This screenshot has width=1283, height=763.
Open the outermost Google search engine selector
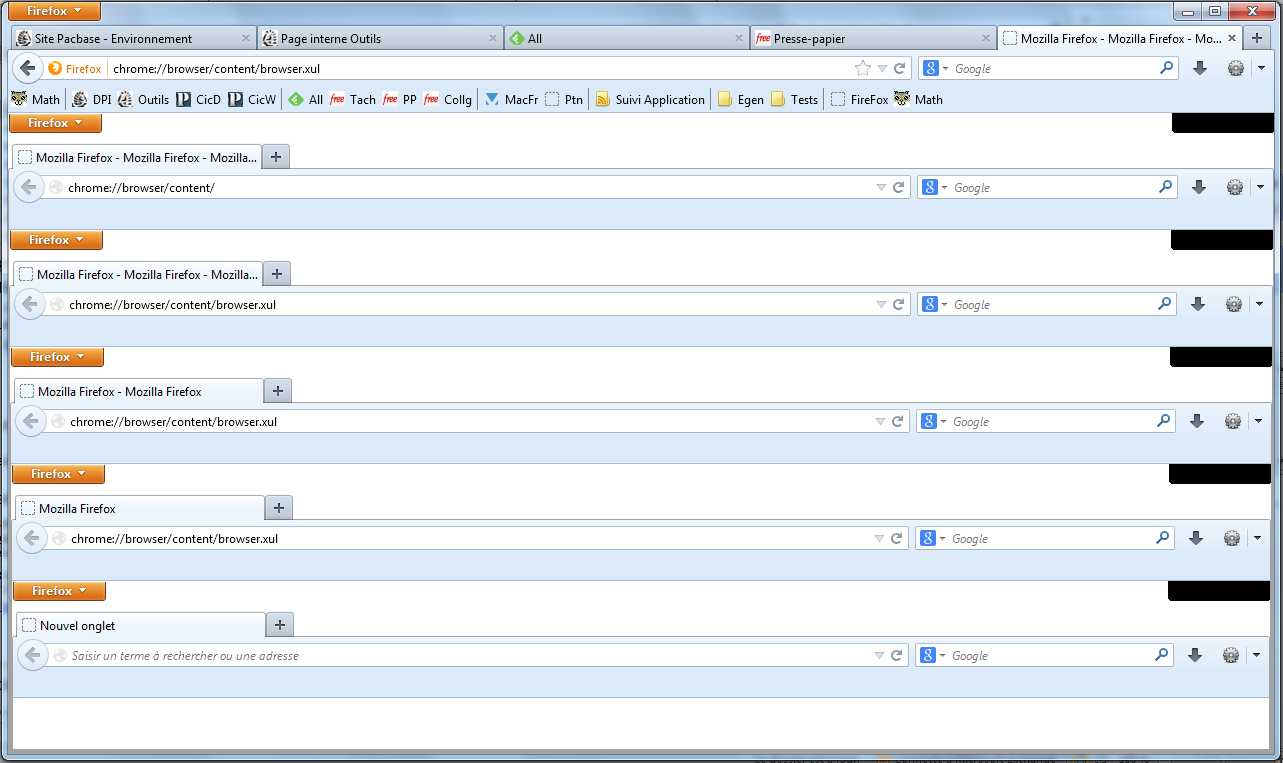pos(935,68)
